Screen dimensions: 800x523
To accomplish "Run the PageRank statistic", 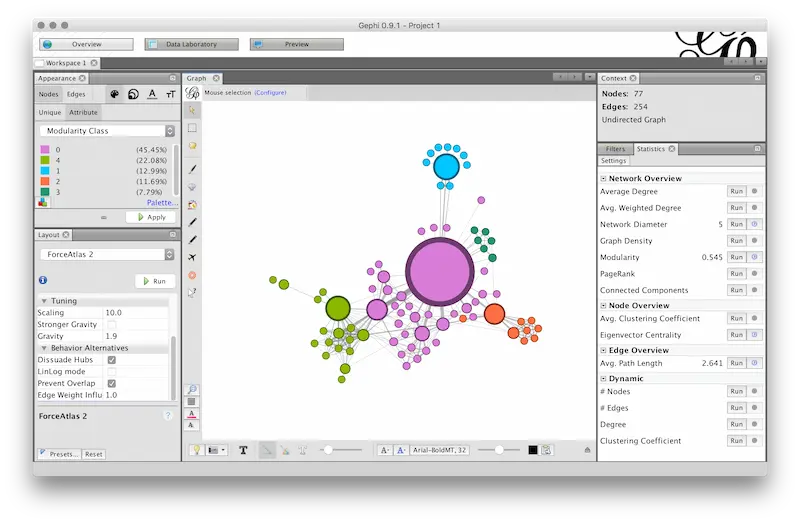I will (x=736, y=273).
